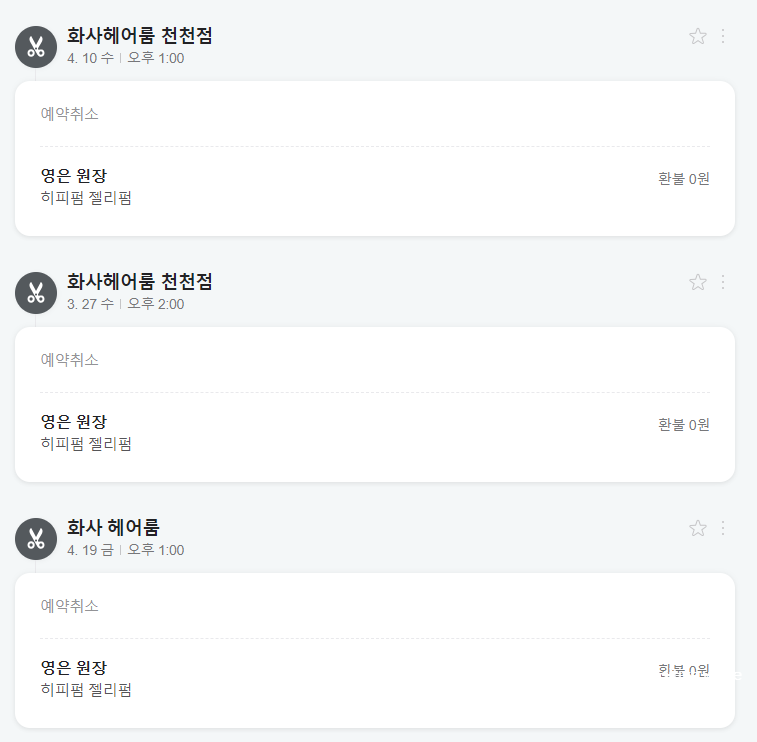Image resolution: width=757 pixels, height=742 pixels.
Task: Click scissors icon for 4. 19 금 booking
Action: pos(36,539)
